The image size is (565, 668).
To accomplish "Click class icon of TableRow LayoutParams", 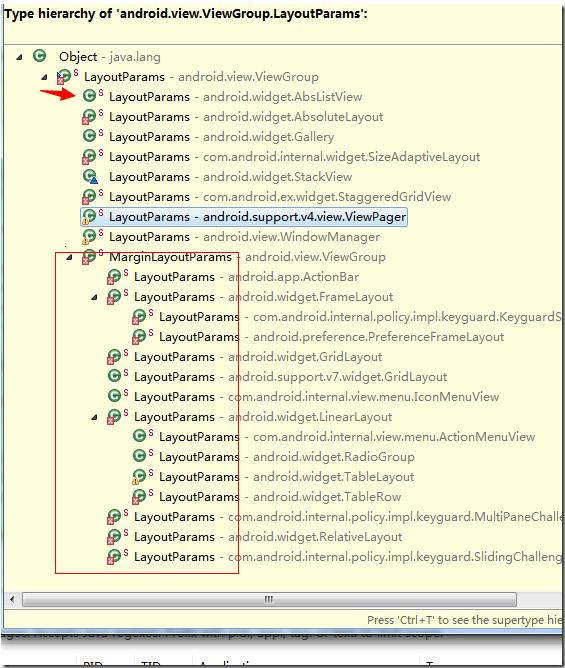I will (139, 497).
